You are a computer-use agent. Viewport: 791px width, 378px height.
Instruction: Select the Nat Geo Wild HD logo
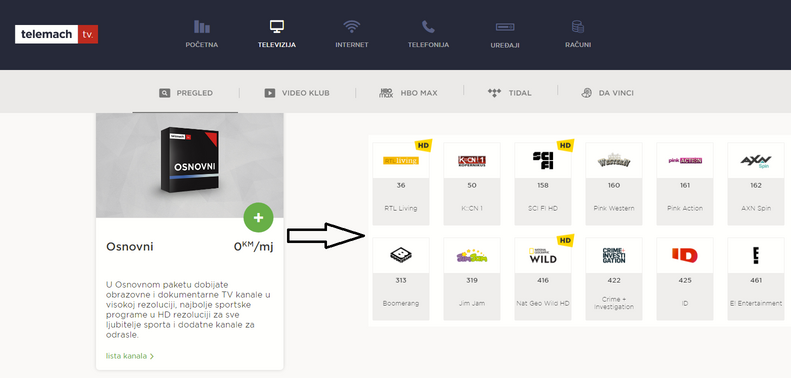(543, 255)
